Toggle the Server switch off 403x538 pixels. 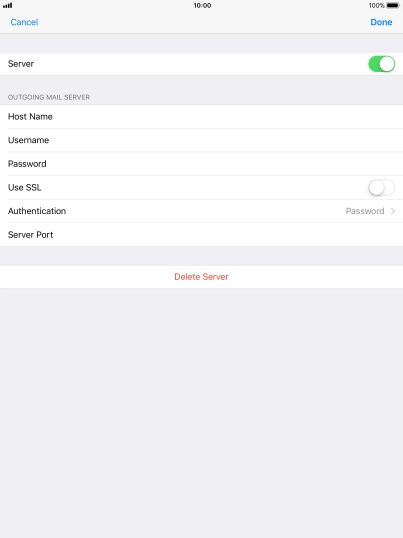click(x=381, y=64)
